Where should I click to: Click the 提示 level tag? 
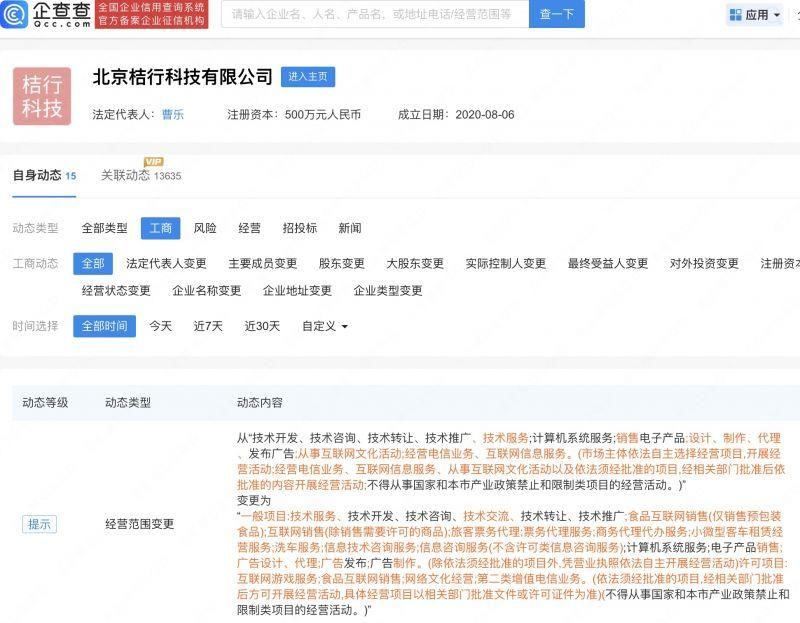[x=39, y=524]
